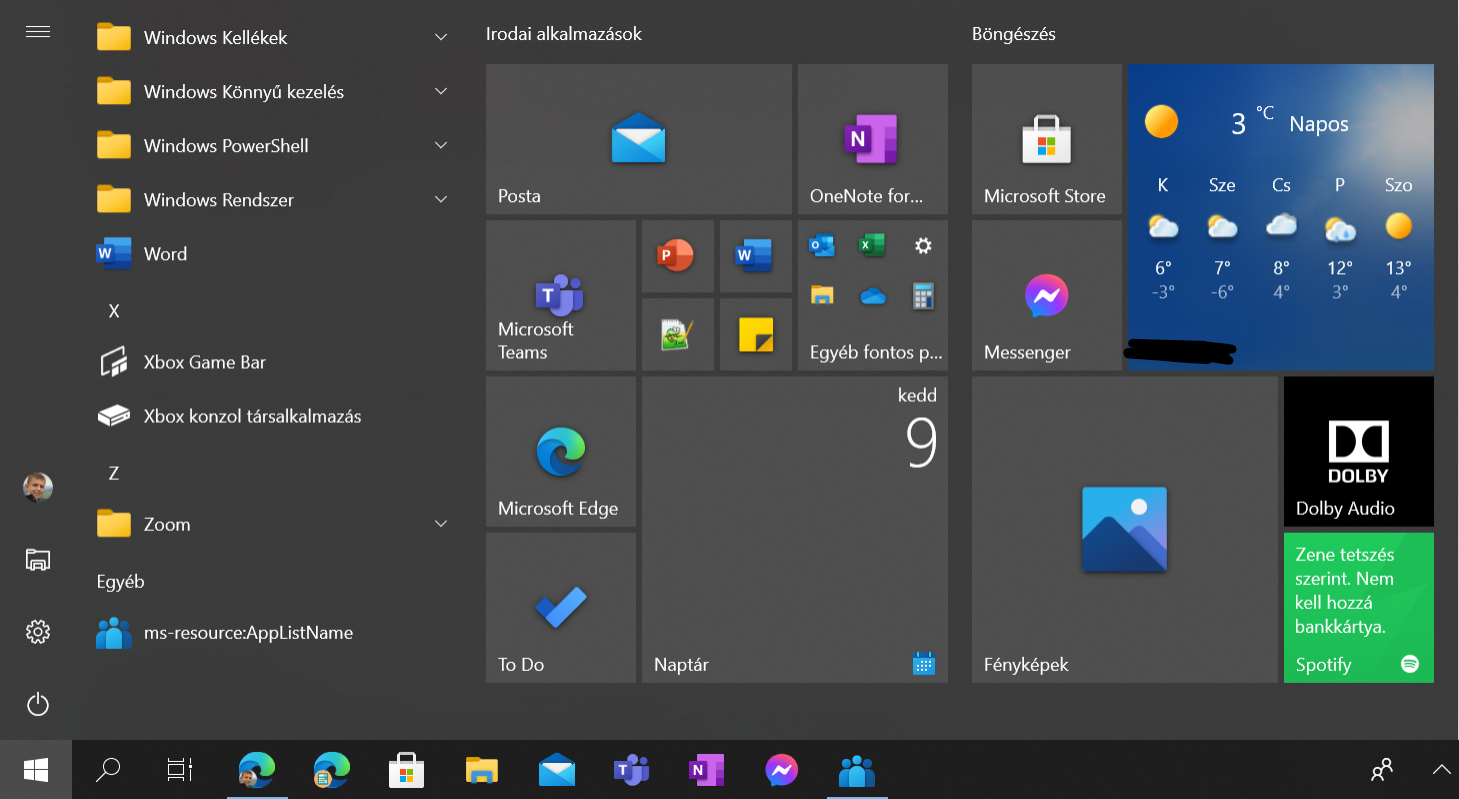This screenshot has height=799, width=1459.
Task: Open the PowerPoint tile
Action: pos(677,256)
